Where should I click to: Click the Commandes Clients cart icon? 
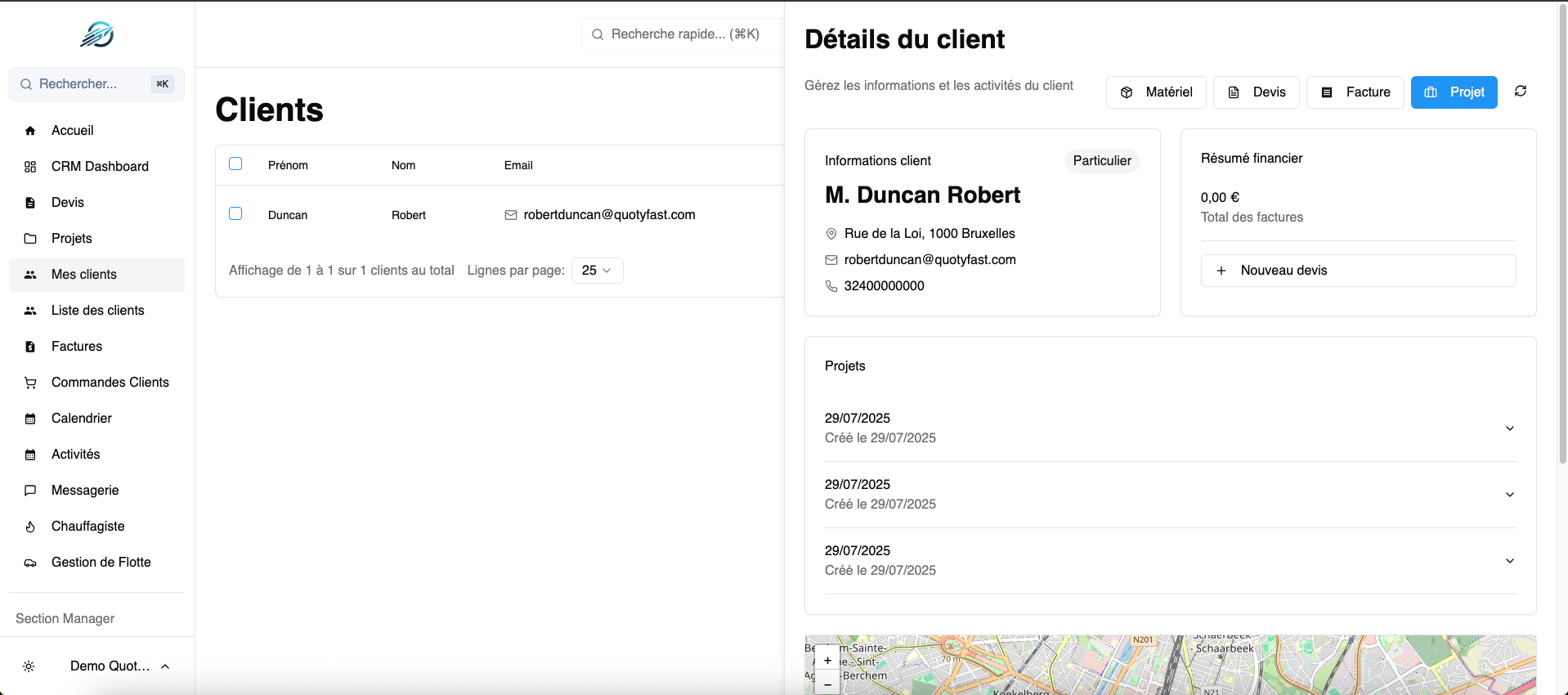30,383
